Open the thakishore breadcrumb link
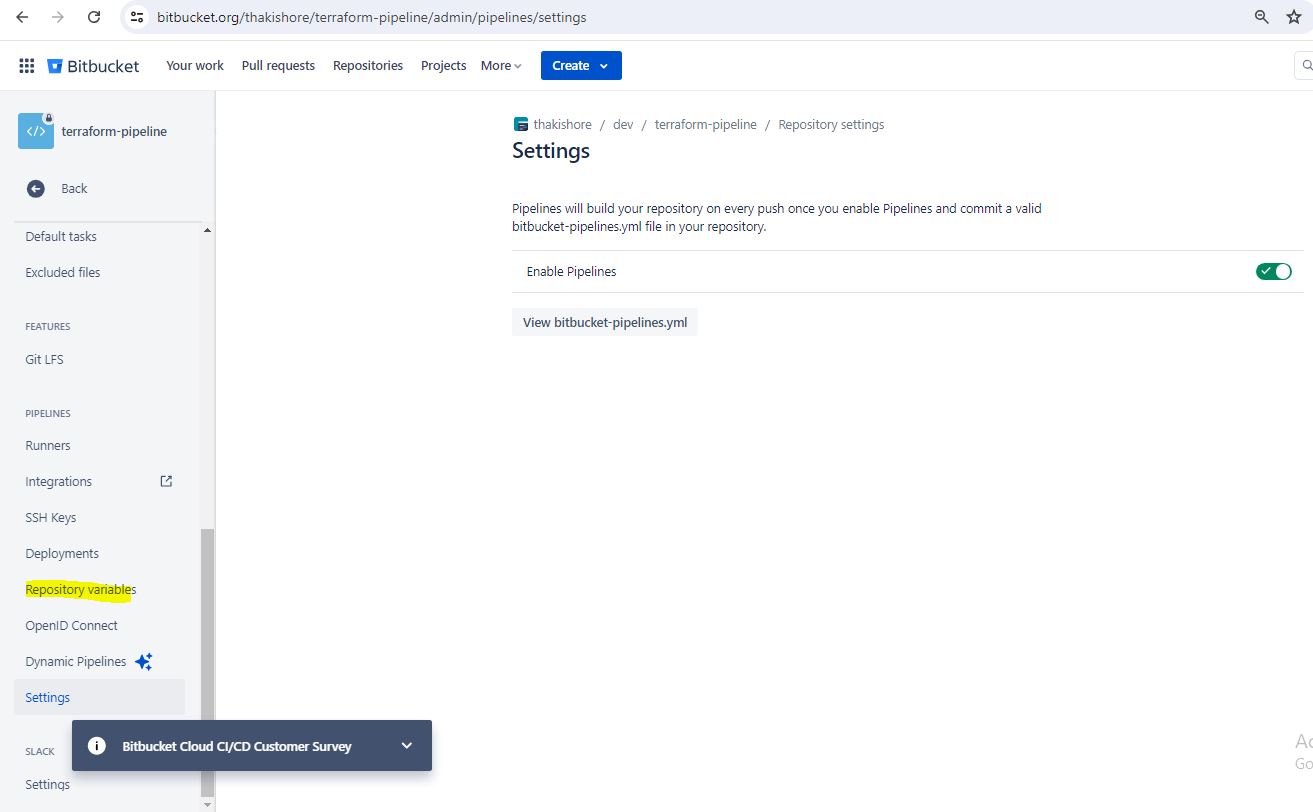The height and width of the screenshot is (812, 1313). point(562,125)
